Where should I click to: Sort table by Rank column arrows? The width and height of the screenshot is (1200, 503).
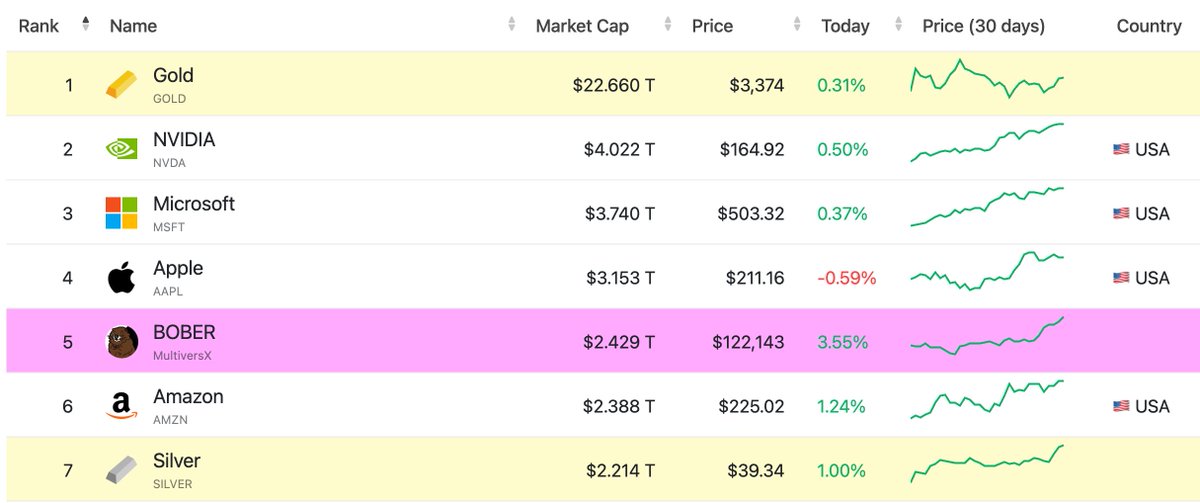coord(85,24)
